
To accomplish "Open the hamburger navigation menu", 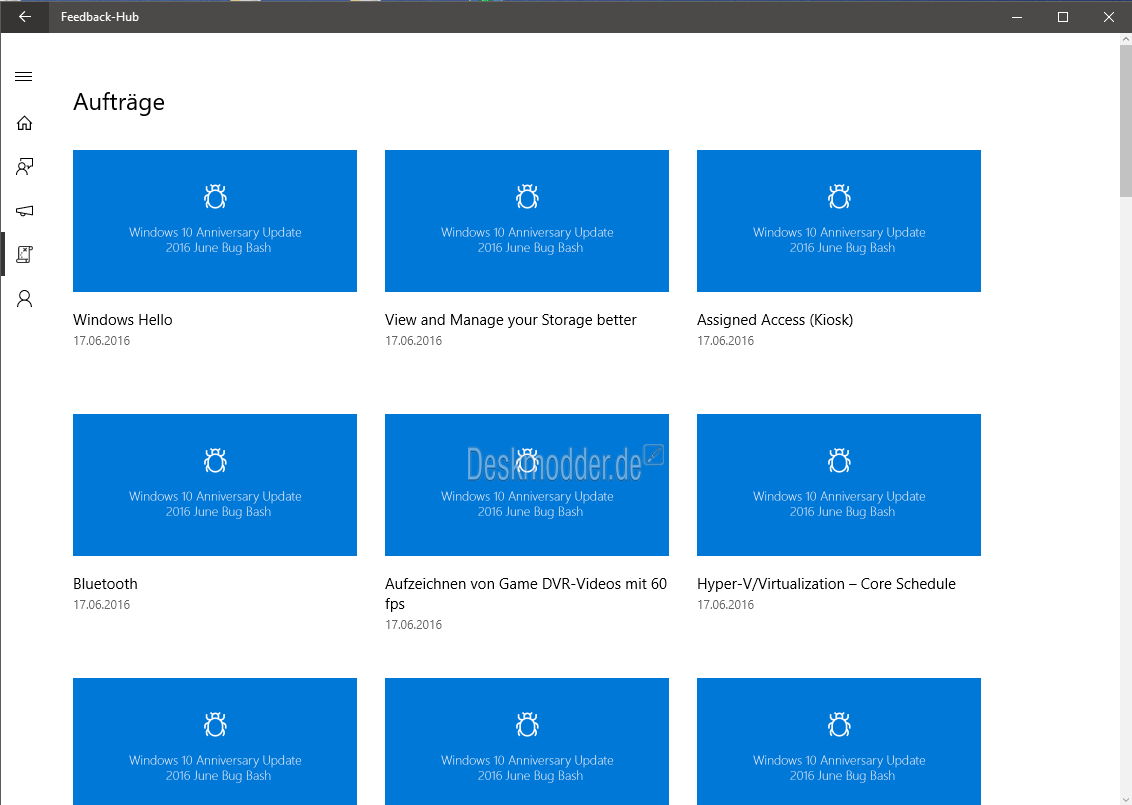I will pos(24,77).
